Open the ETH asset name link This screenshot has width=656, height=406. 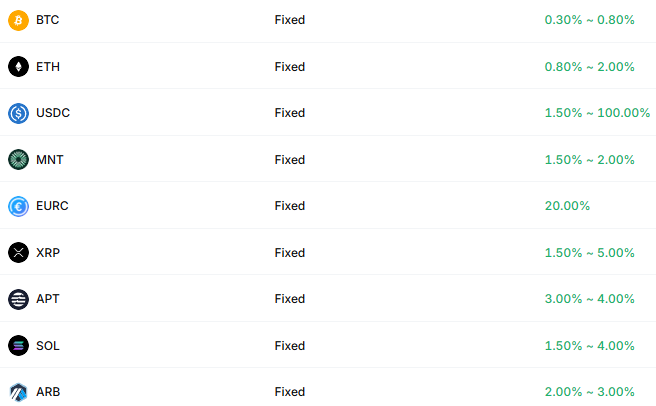click(x=47, y=67)
